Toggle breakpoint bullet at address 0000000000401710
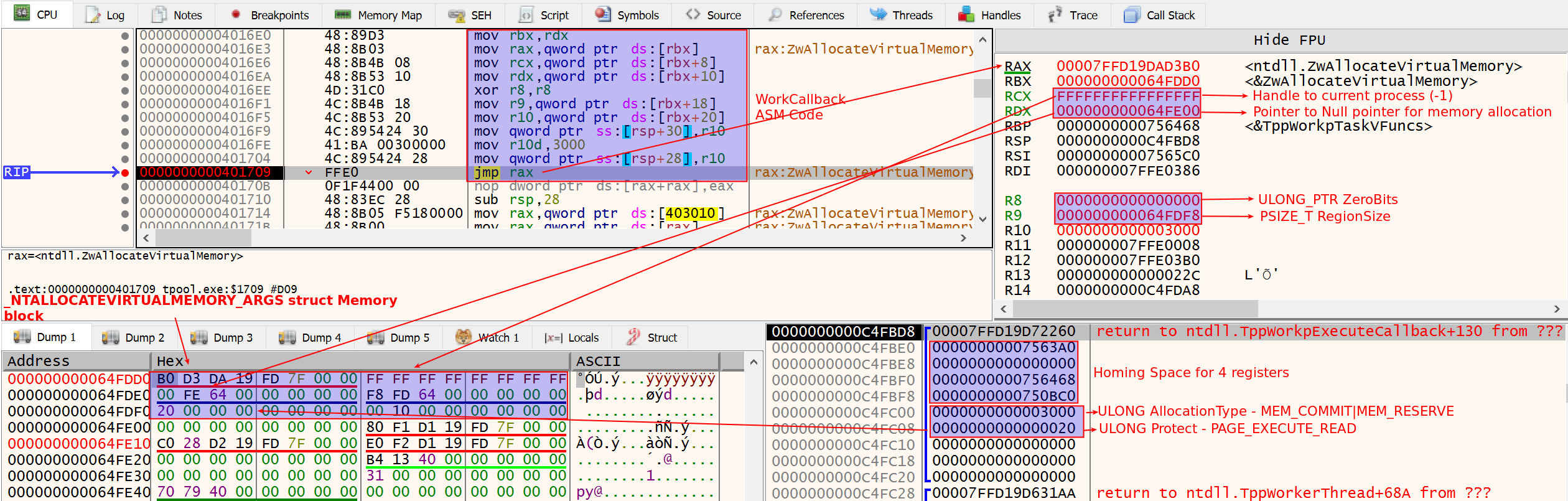The image size is (1568, 501). click(x=125, y=200)
